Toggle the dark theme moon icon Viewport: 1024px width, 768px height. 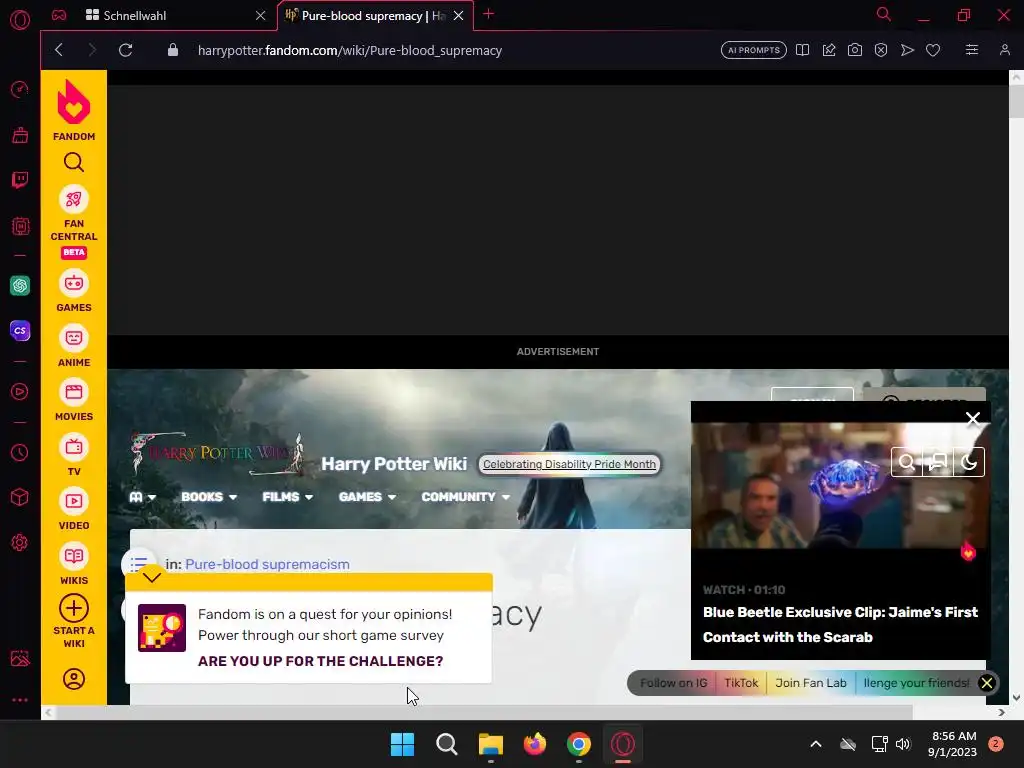pos(969,462)
